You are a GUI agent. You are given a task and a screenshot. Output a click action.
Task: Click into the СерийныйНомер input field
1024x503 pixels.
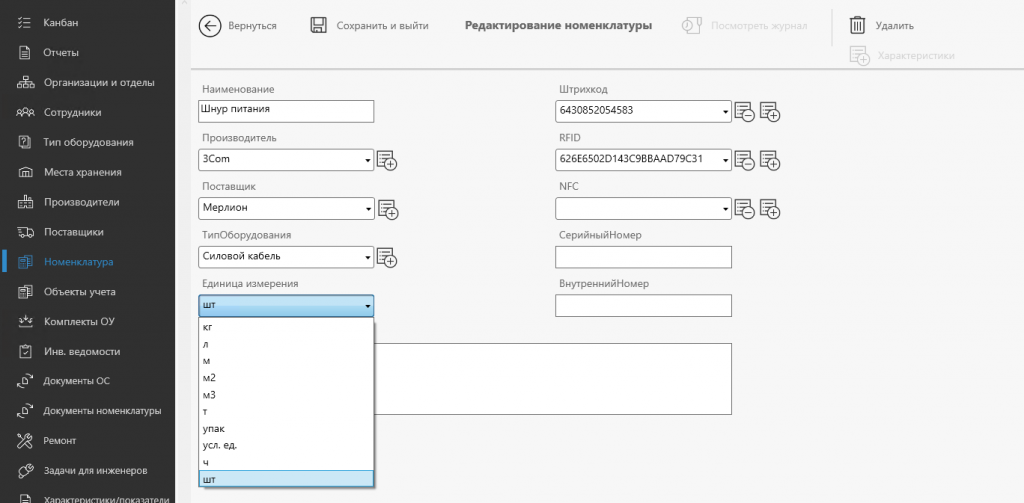coord(643,257)
